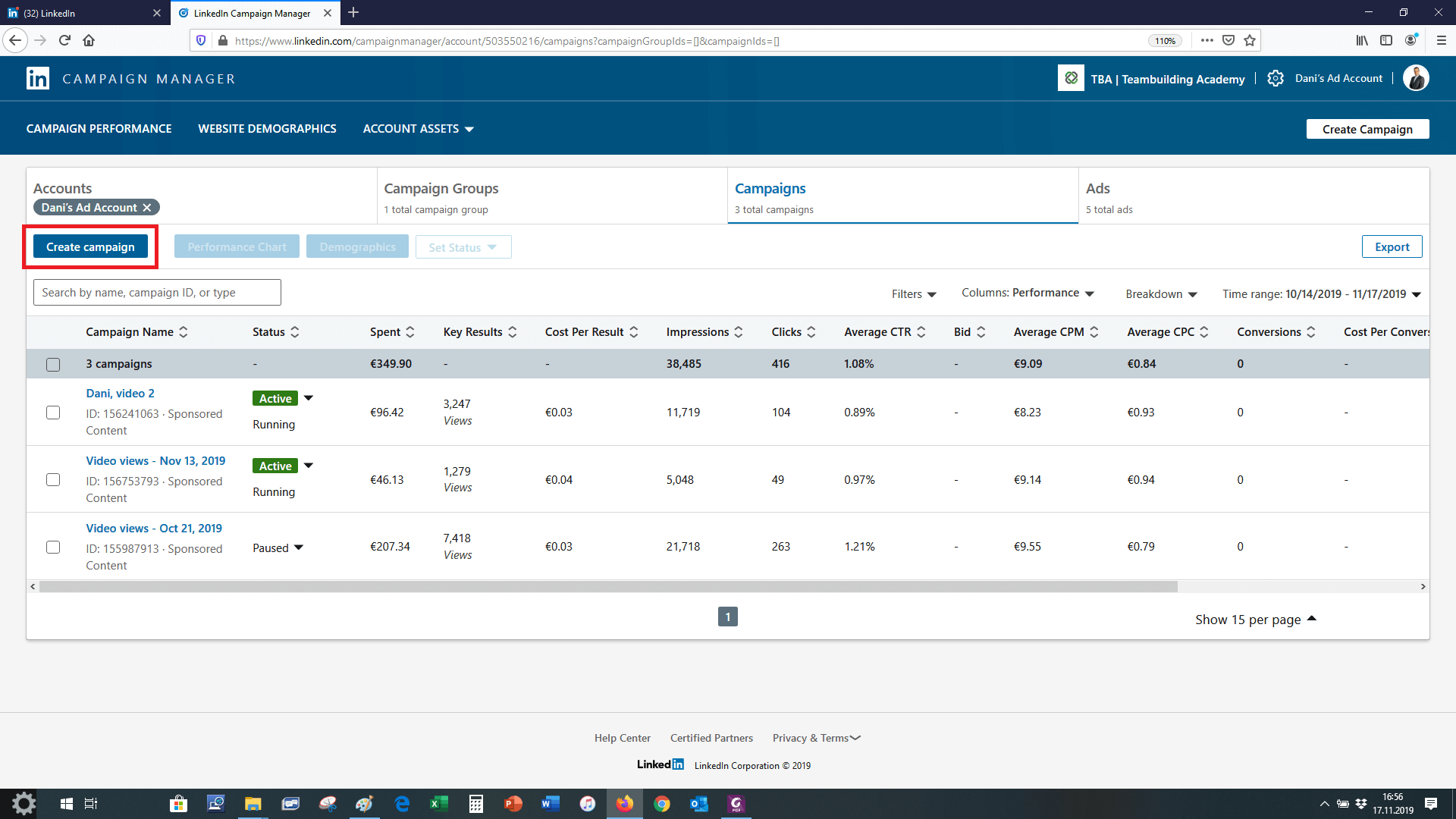Screen dimensions: 1456x819
Task: Go to the Firefox home page
Action: 89,41
